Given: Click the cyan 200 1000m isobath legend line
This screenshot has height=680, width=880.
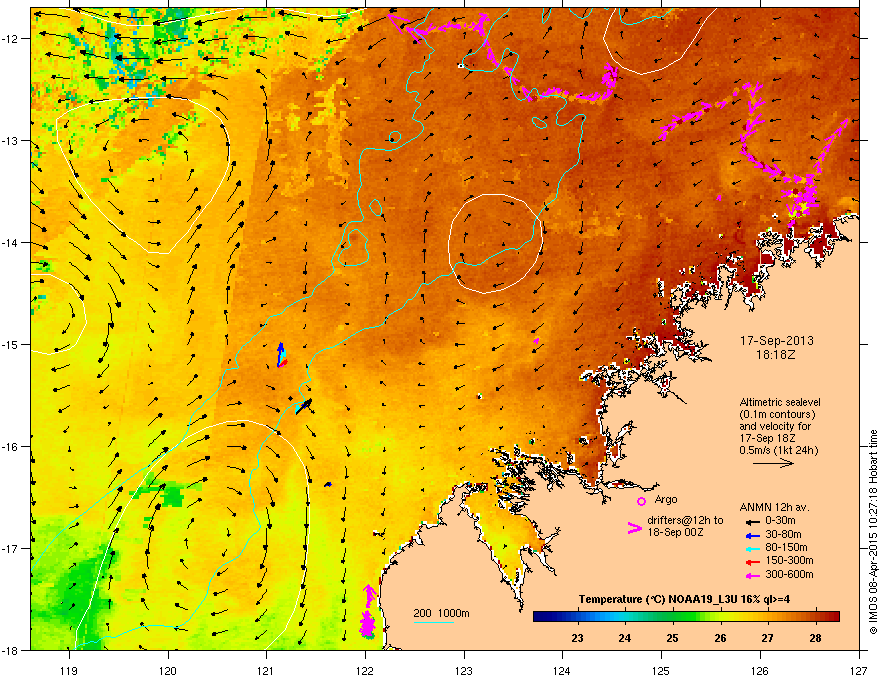Looking at the screenshot, I should coord(434,622).
